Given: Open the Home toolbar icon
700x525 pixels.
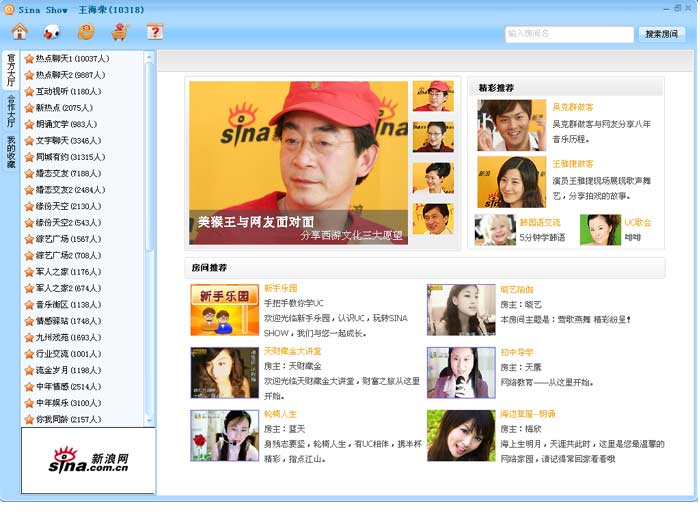Looking at the screenshot, I should tap(20, 32).
